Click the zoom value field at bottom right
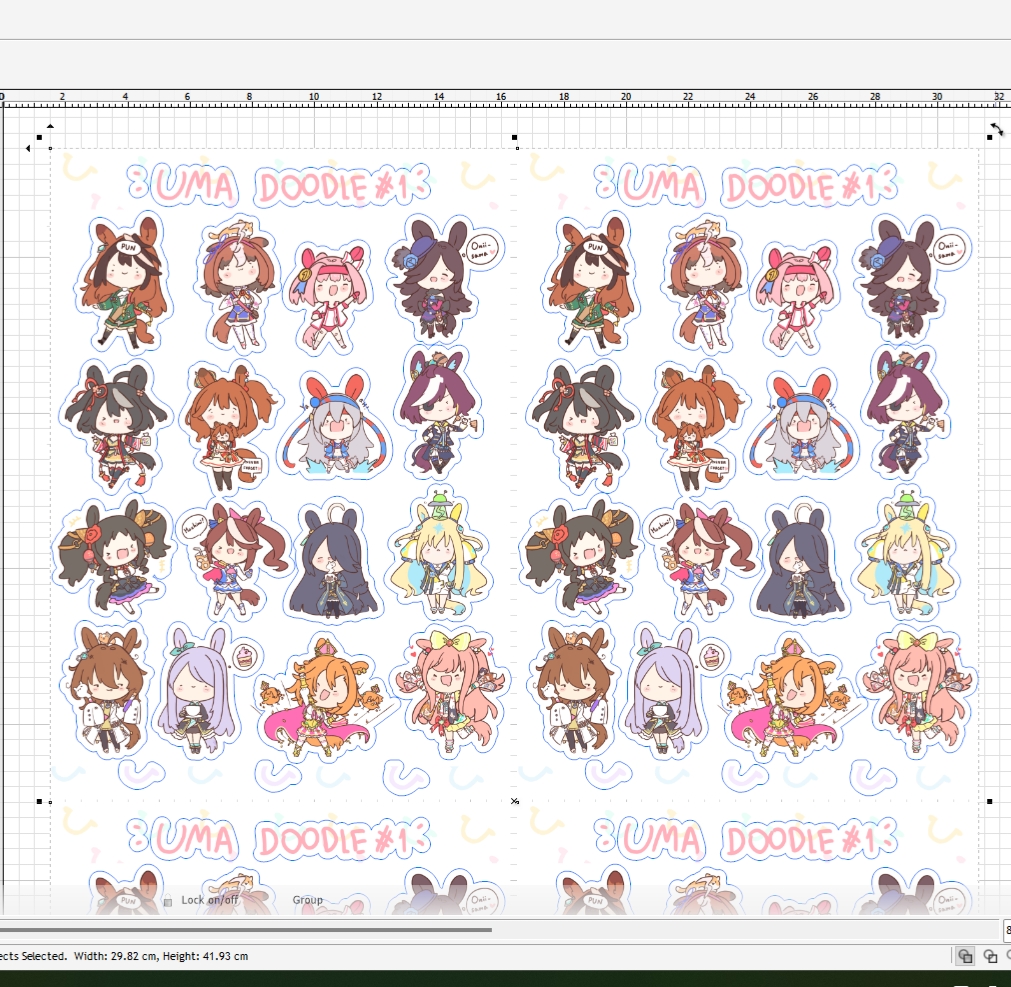This screenshot has width=1011, height=987. [1006, 930]
